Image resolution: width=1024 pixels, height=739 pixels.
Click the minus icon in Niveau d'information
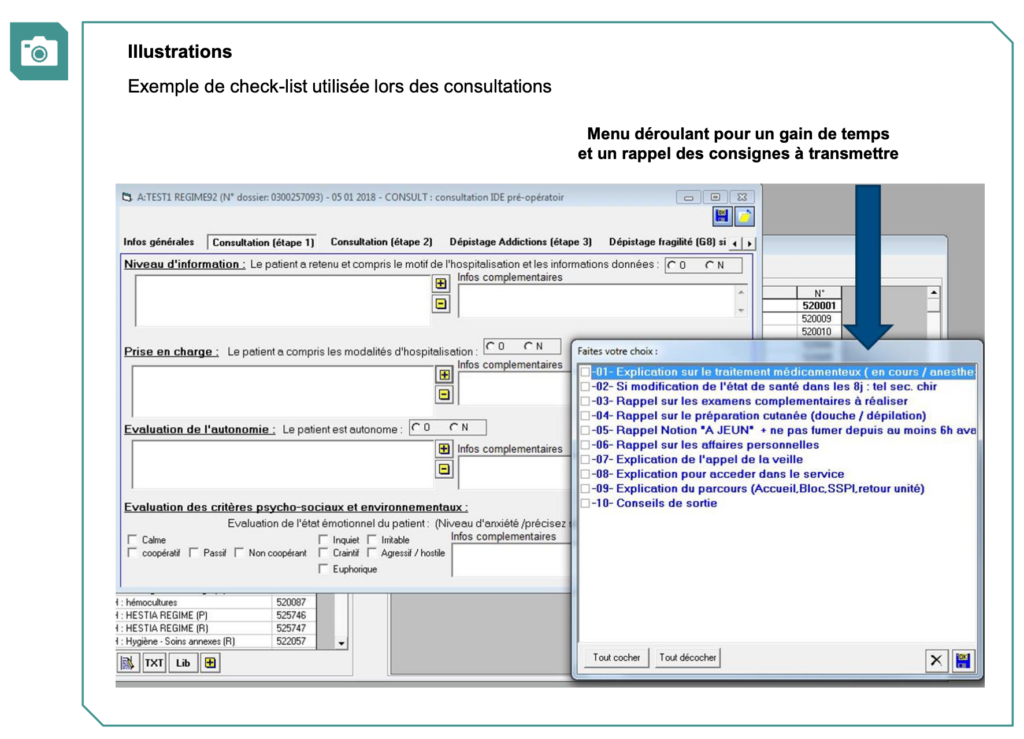click(441, 304)
